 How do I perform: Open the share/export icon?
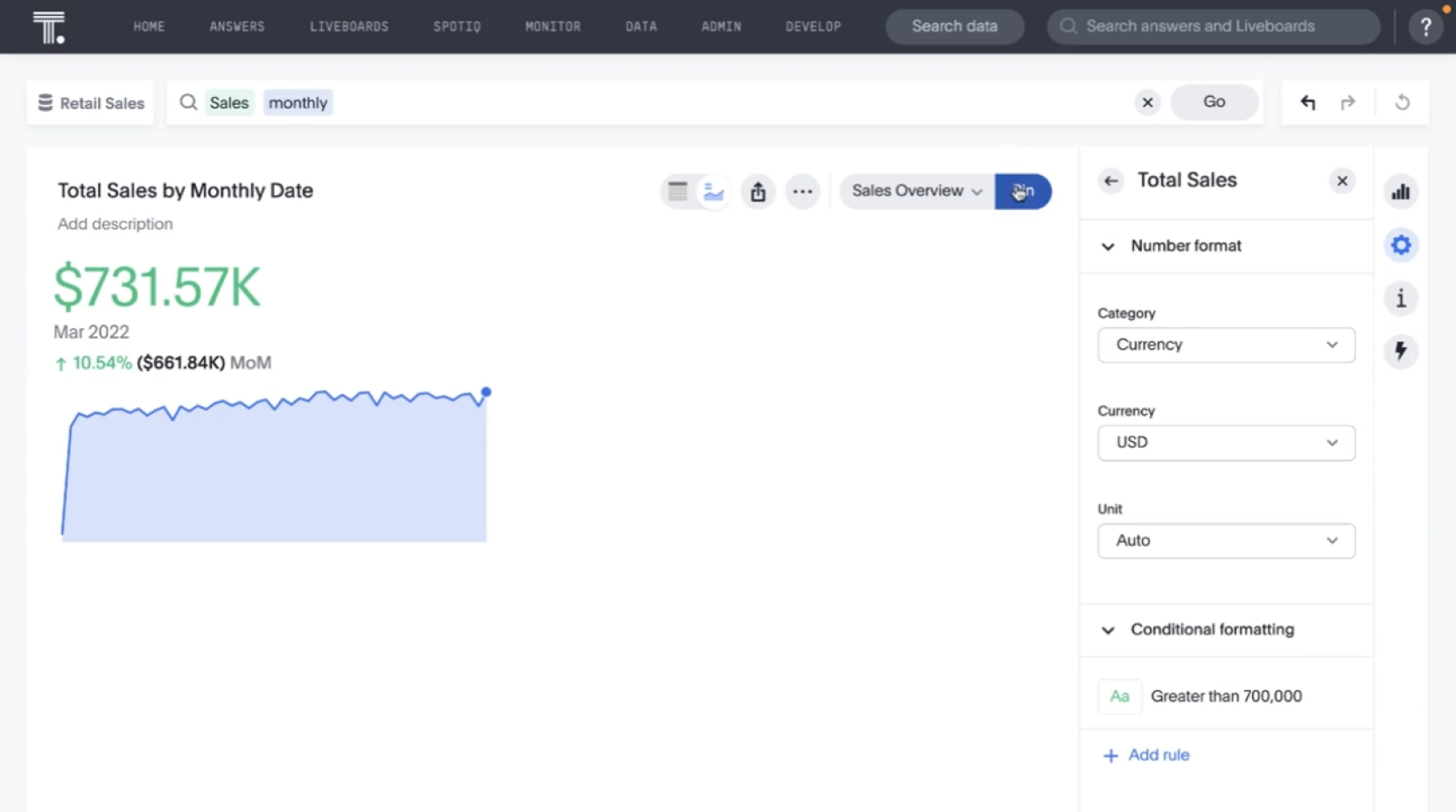[758, 191]
